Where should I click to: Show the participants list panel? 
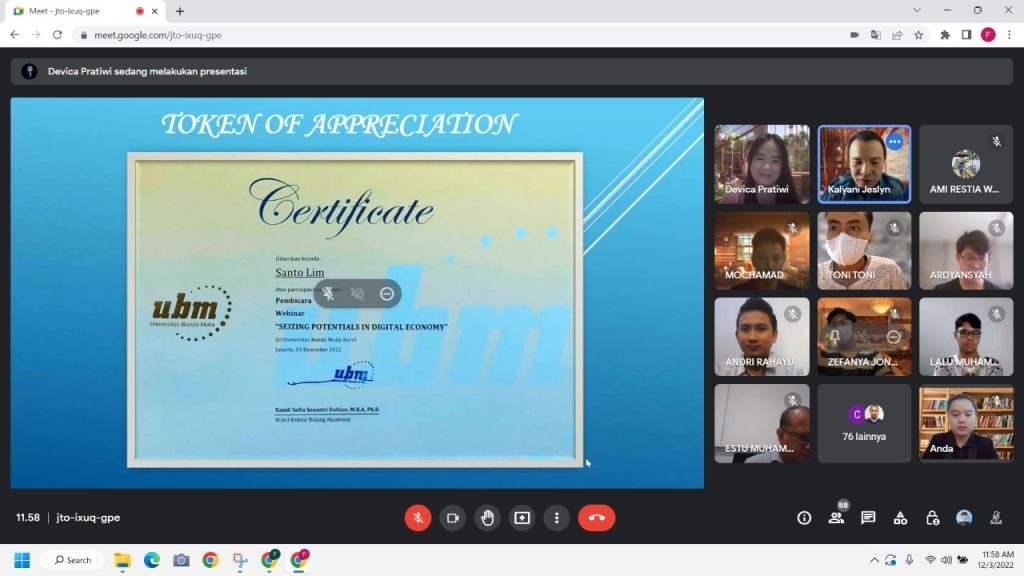coord(836,518)
